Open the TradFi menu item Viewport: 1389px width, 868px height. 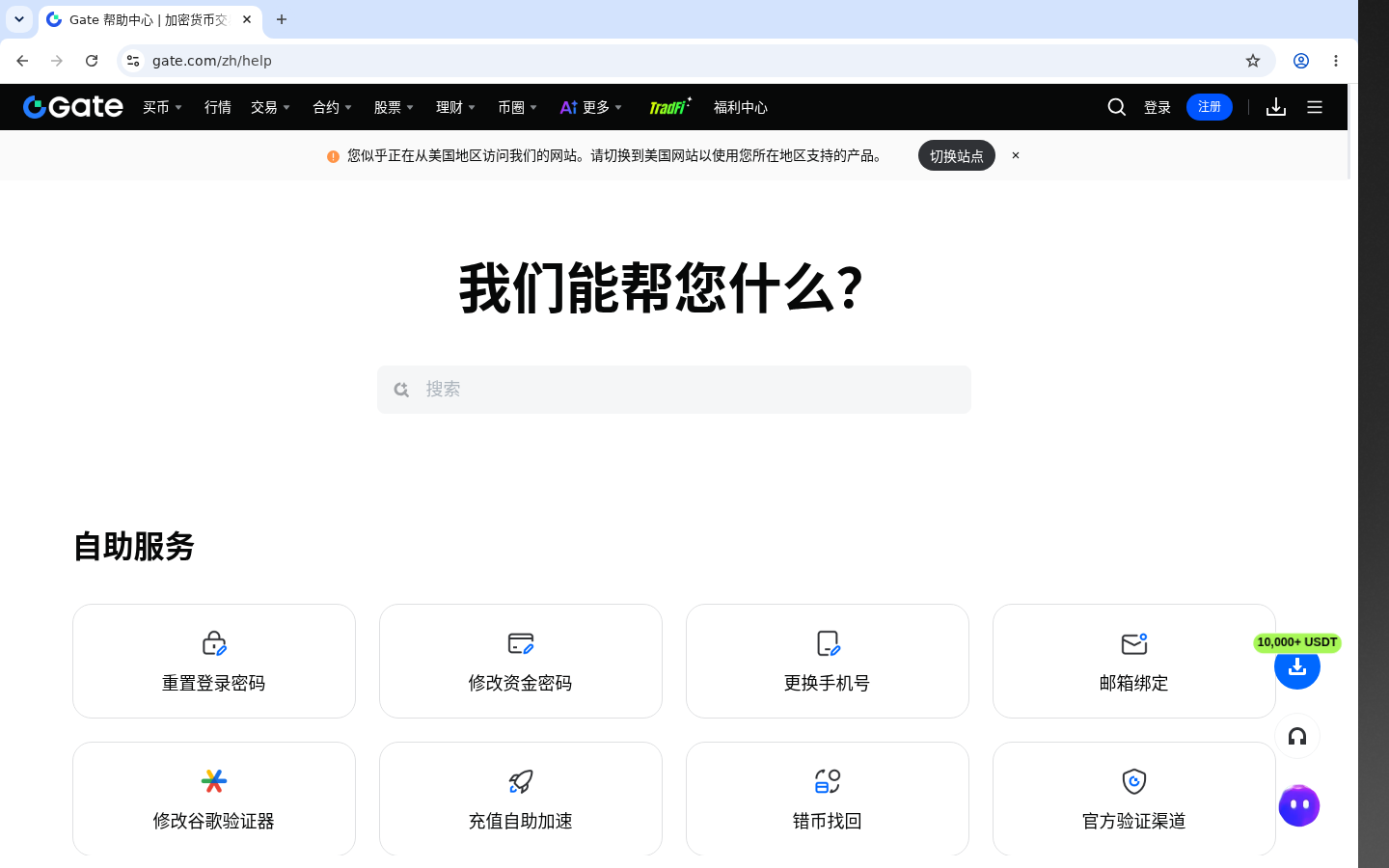[669, 107]
